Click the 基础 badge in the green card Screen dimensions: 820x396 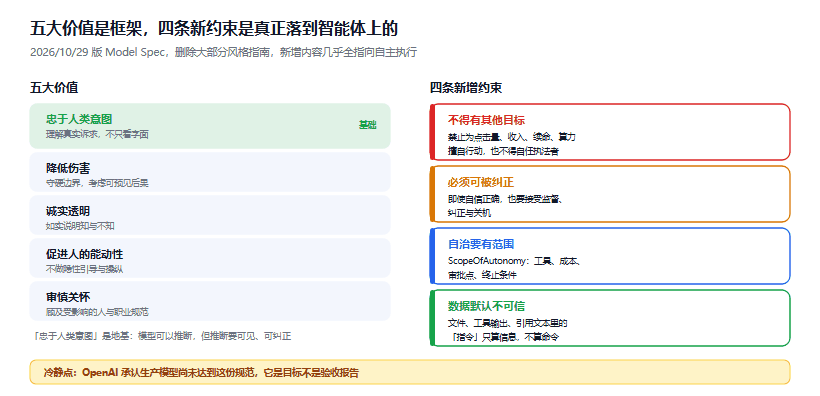point(368,125)
